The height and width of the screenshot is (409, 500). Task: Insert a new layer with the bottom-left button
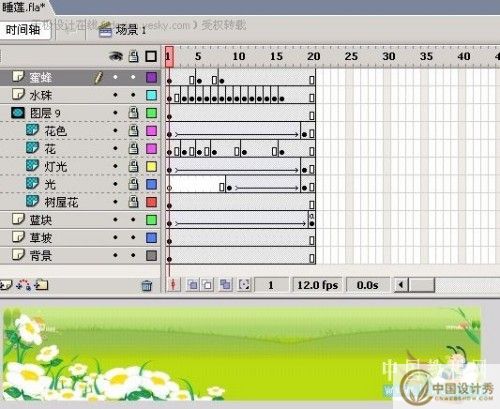point(6,285)
